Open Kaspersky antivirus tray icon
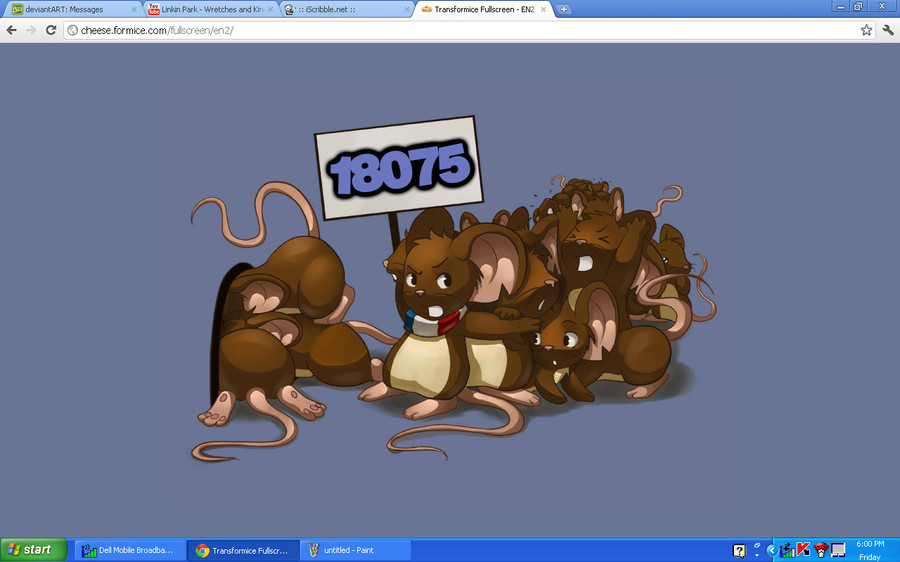This screenshot has height=562, width=900. click(x=804, y=551)
